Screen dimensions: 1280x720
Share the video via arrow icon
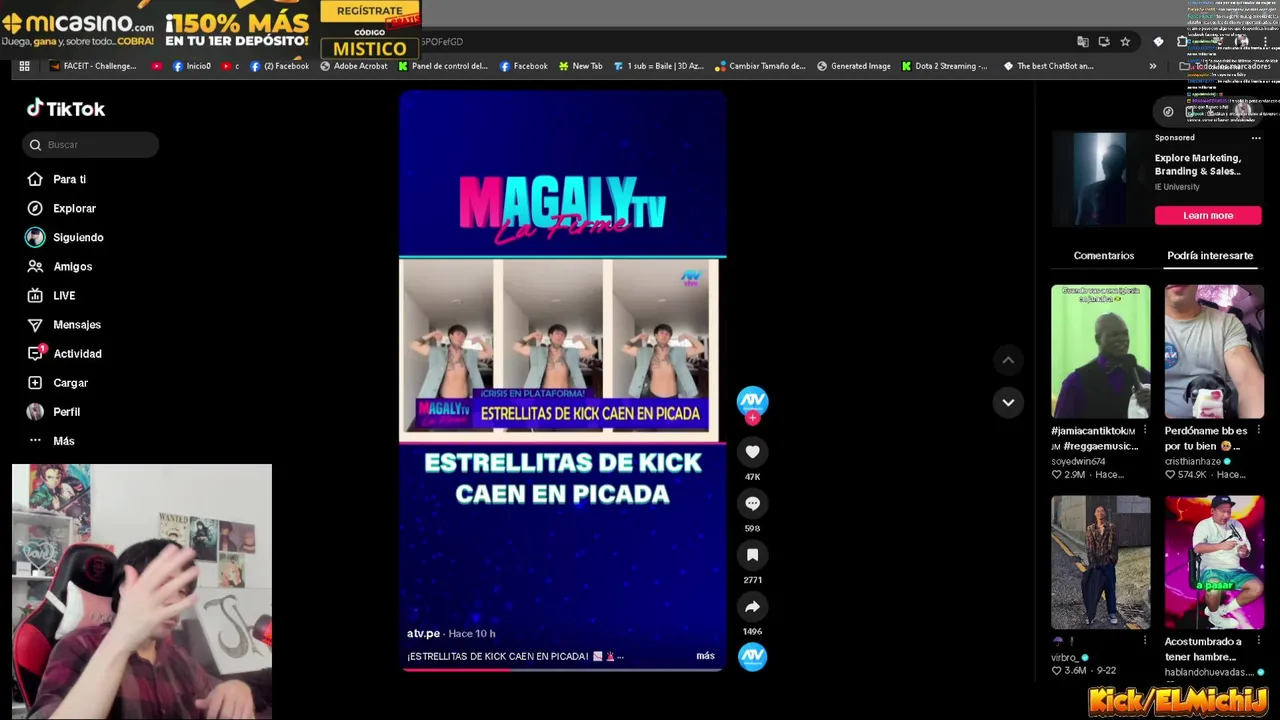pyautogui.click(x=752, y=606)
